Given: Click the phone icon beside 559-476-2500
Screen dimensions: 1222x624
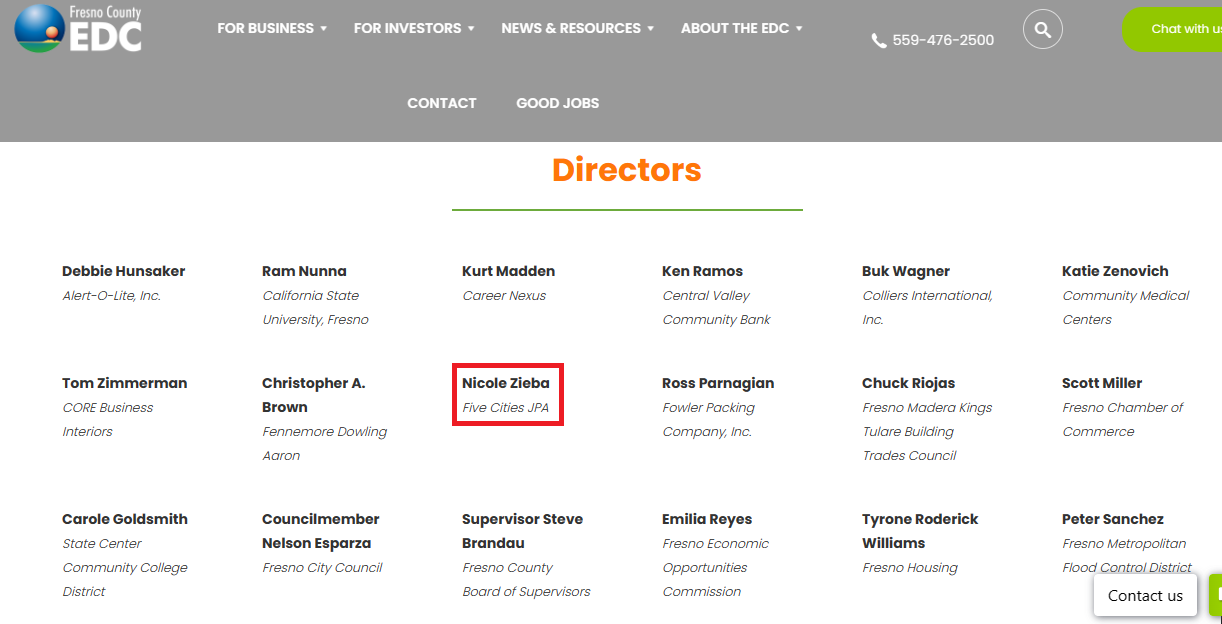Looking at the screenshot, I should tap(879, 41).
